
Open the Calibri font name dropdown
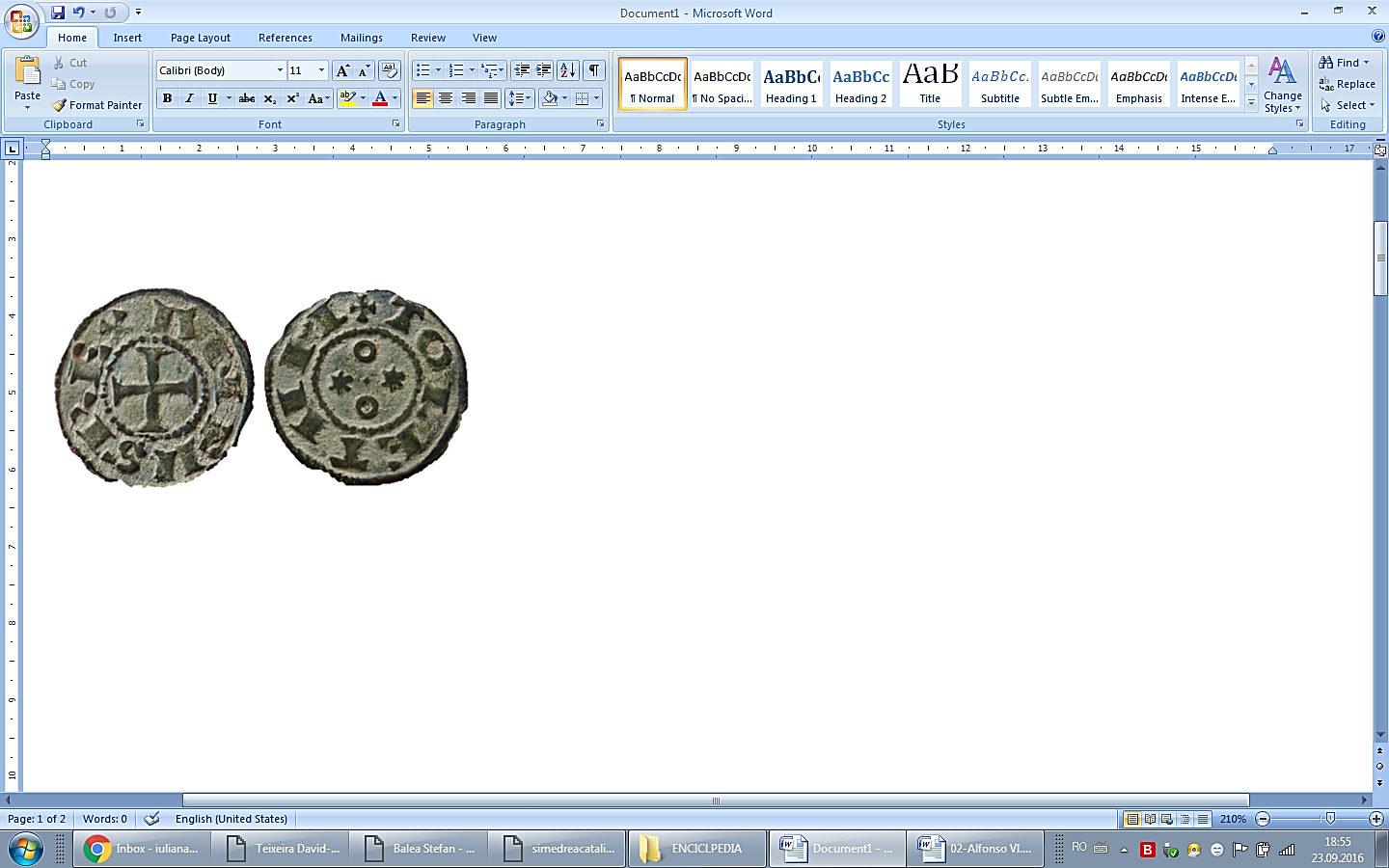[280, 70]
